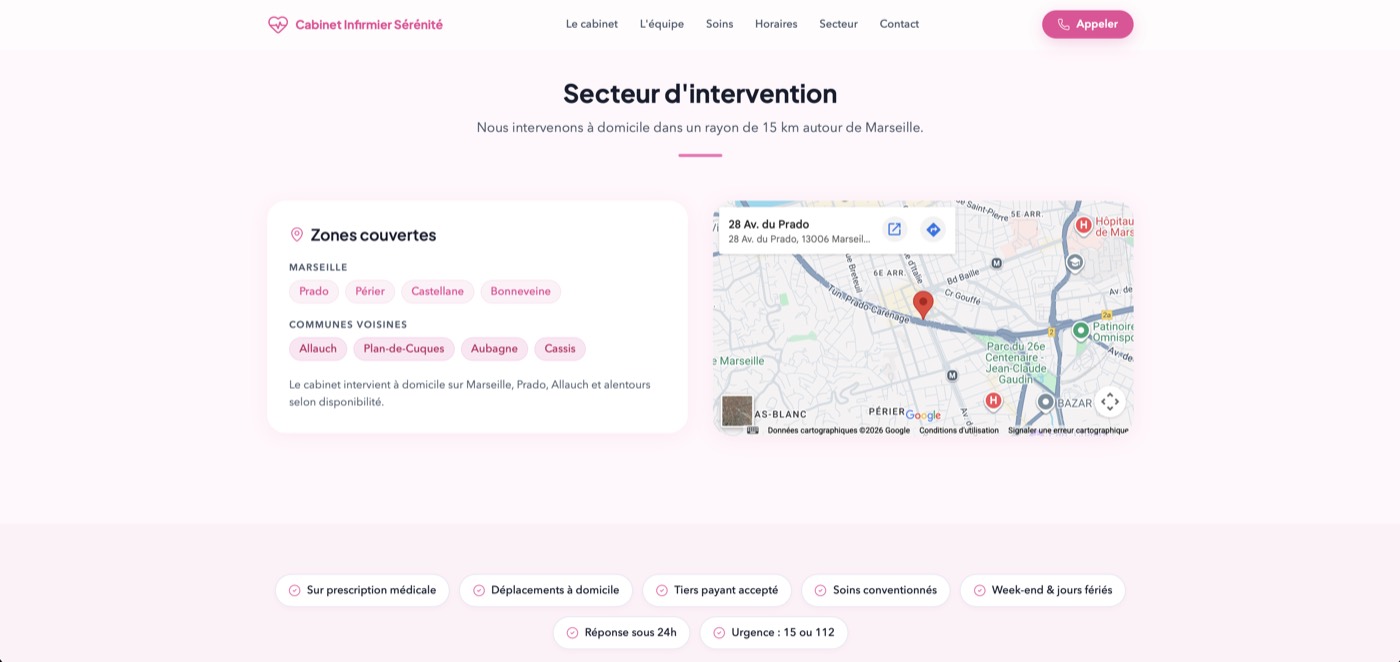The image size is (1400, 662).
Task: Click Signaler une erreur cartographique link
Action: click(1068, 430)
